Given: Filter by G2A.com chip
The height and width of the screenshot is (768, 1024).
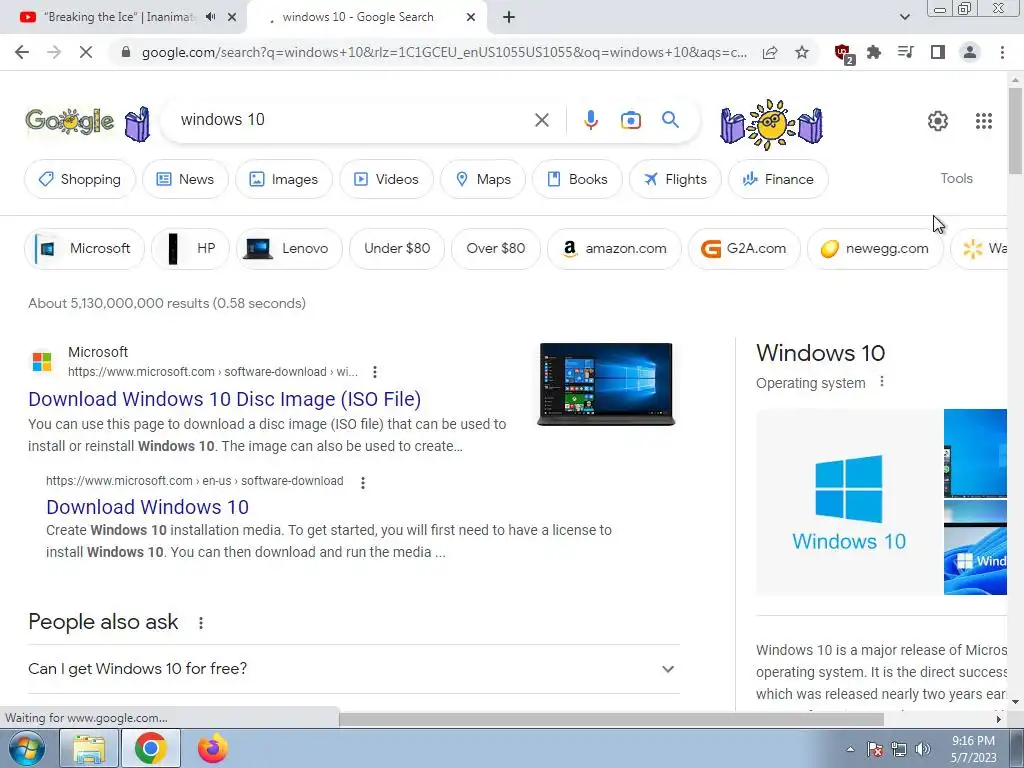Looking at the screenshot, I should tap(744, 249).
